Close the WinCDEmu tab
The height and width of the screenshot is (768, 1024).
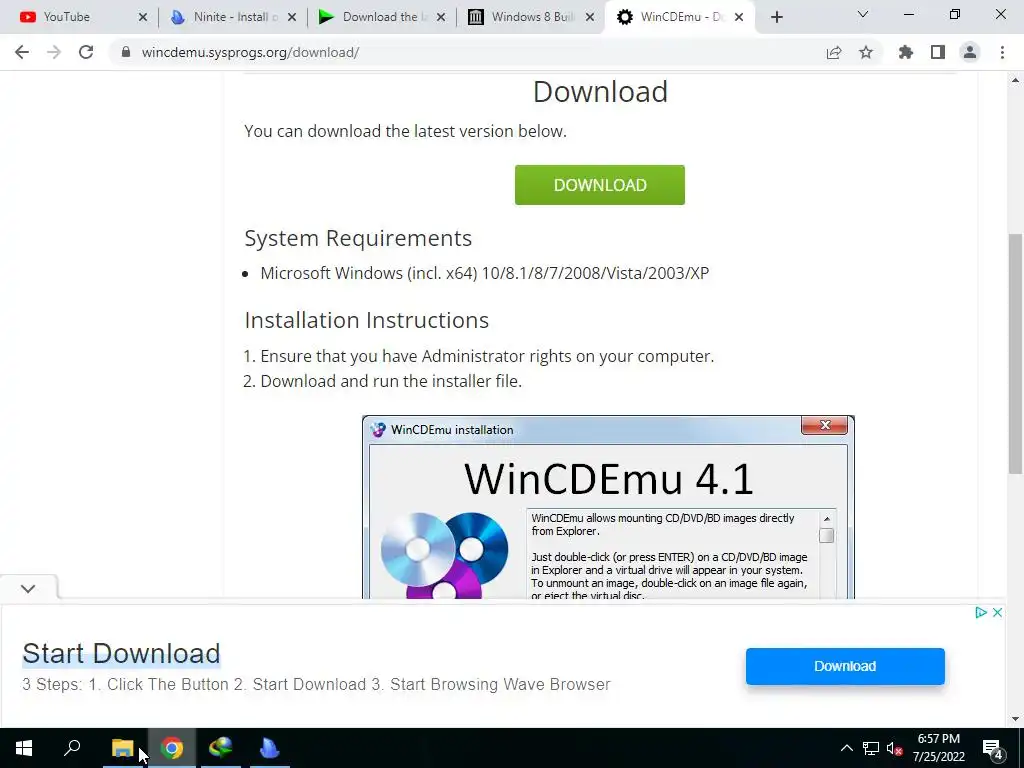[x=739, y=17]
